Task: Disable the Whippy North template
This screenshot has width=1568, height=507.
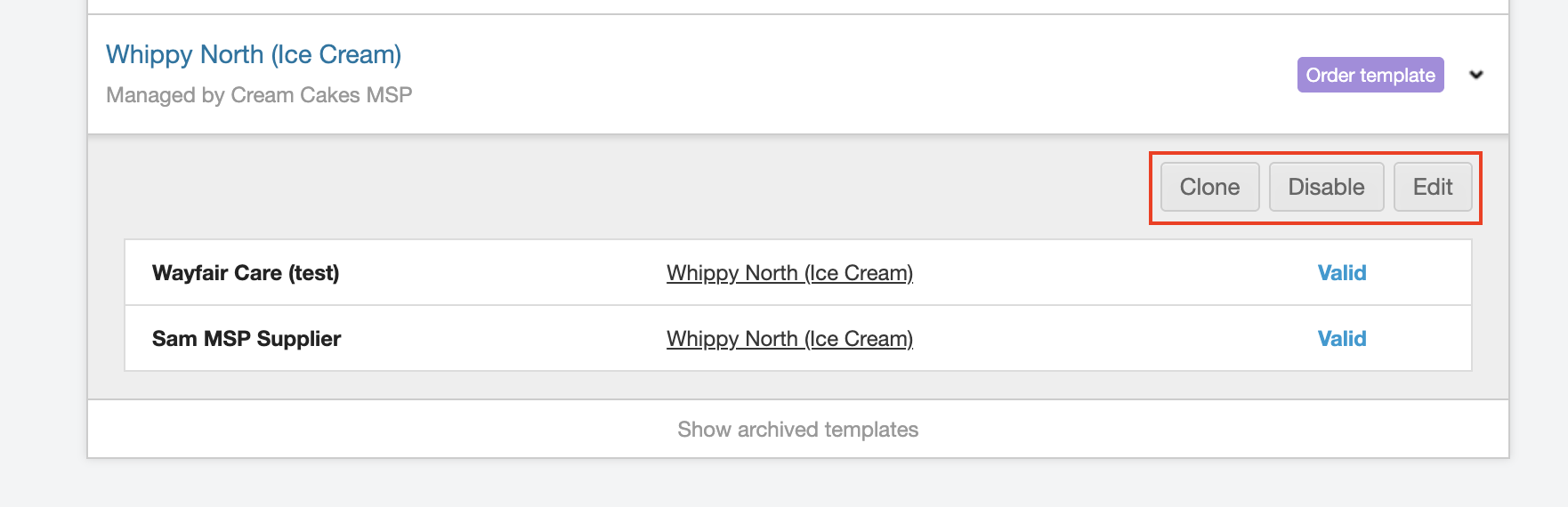Action: 1326,187
